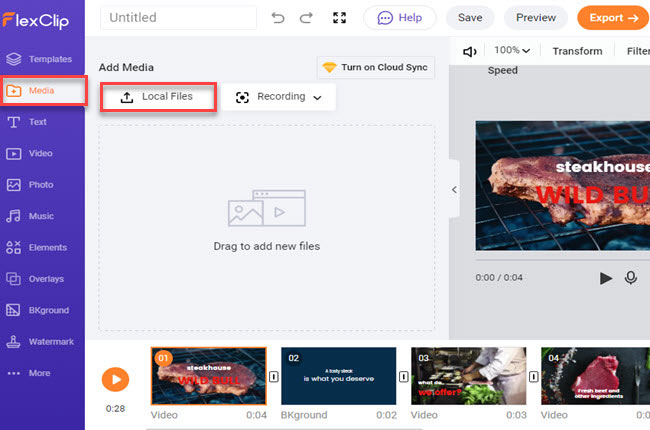Click the preview progress bar
The height and width of the screenshot is (430, 650).
point(563,260)
